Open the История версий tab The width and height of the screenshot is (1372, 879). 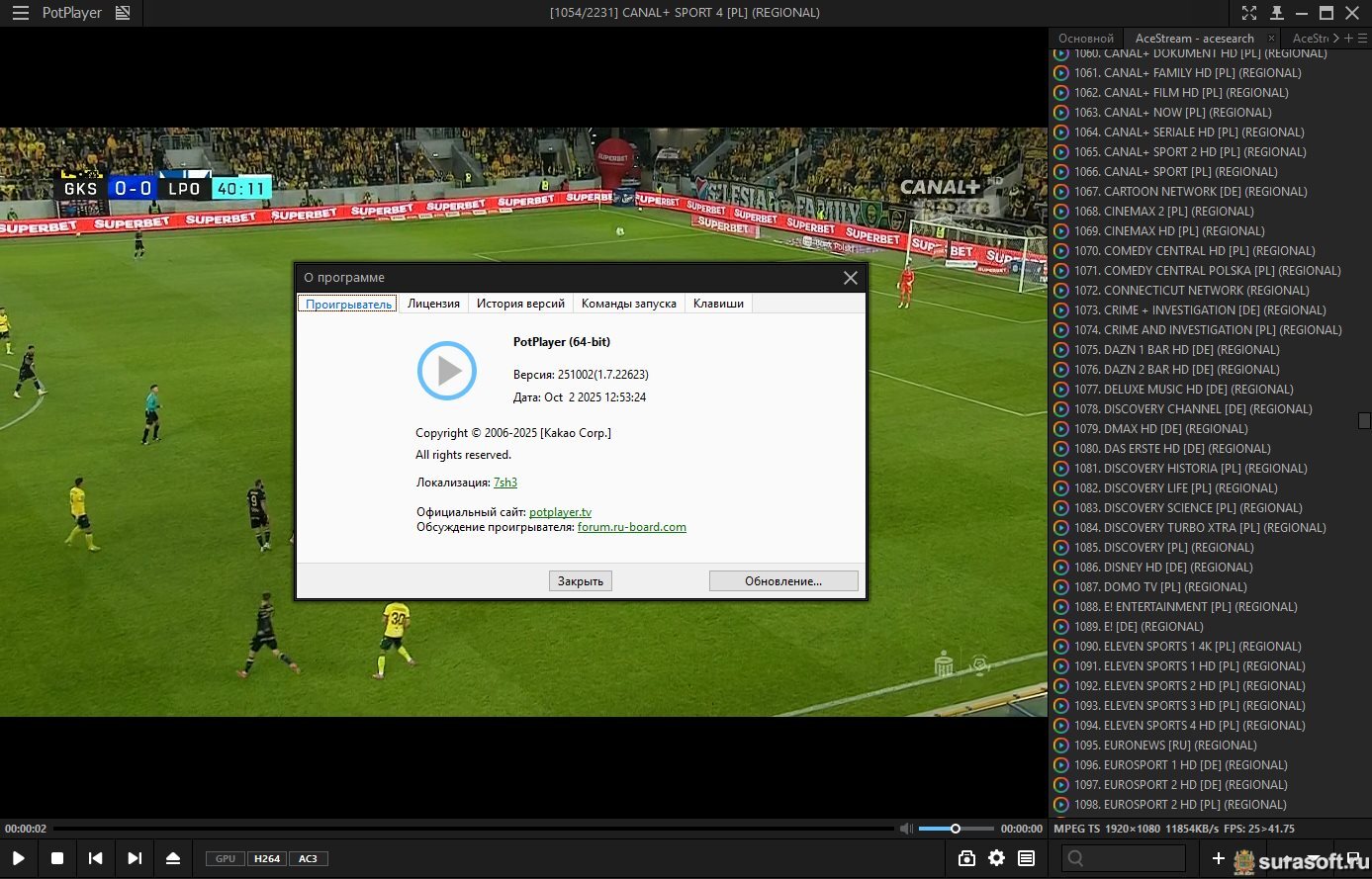[x=520, y=304]
